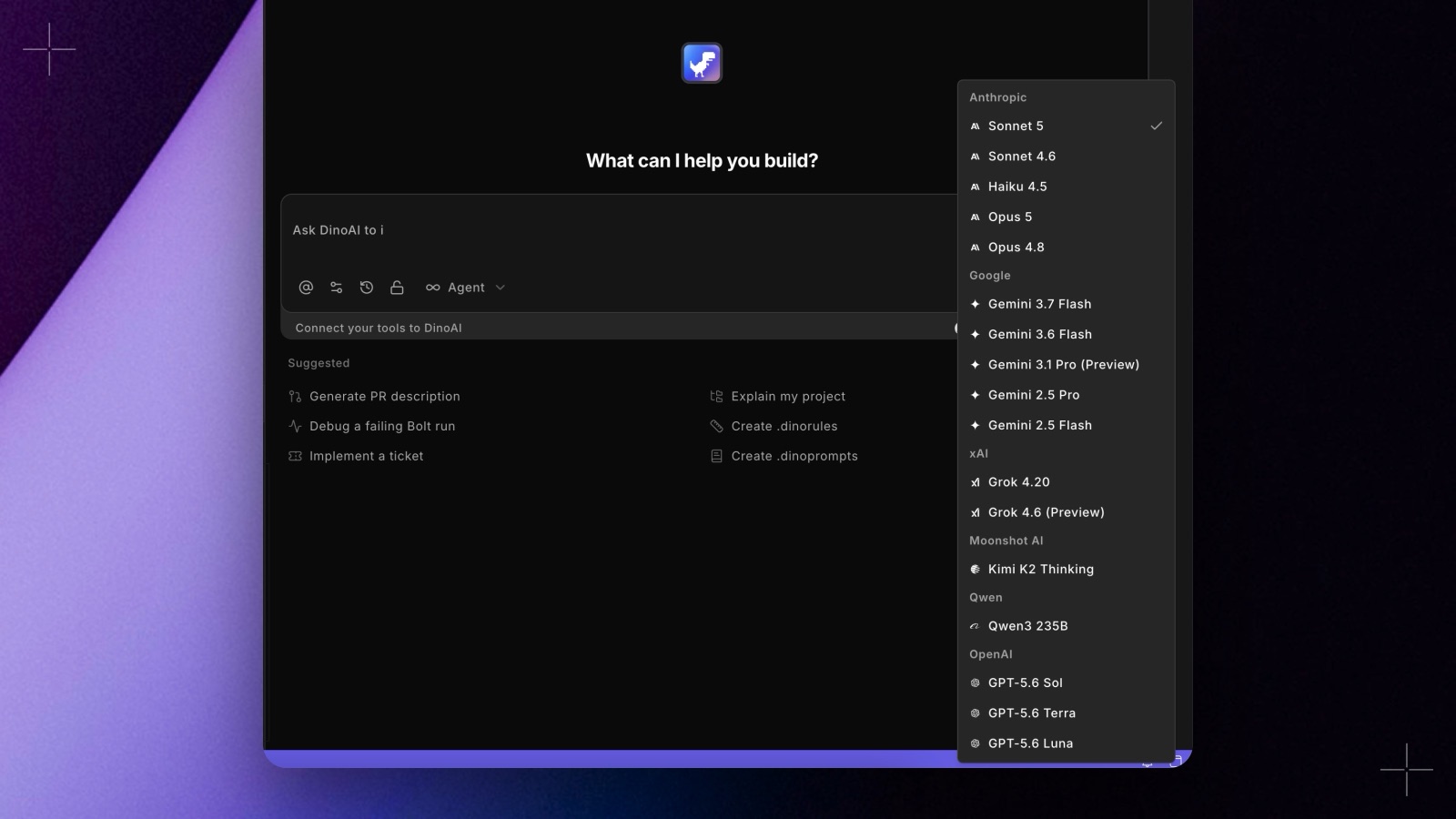Select Explain my project suggestion
Viewport: 1456px width, 819px height.
point(777,396)
